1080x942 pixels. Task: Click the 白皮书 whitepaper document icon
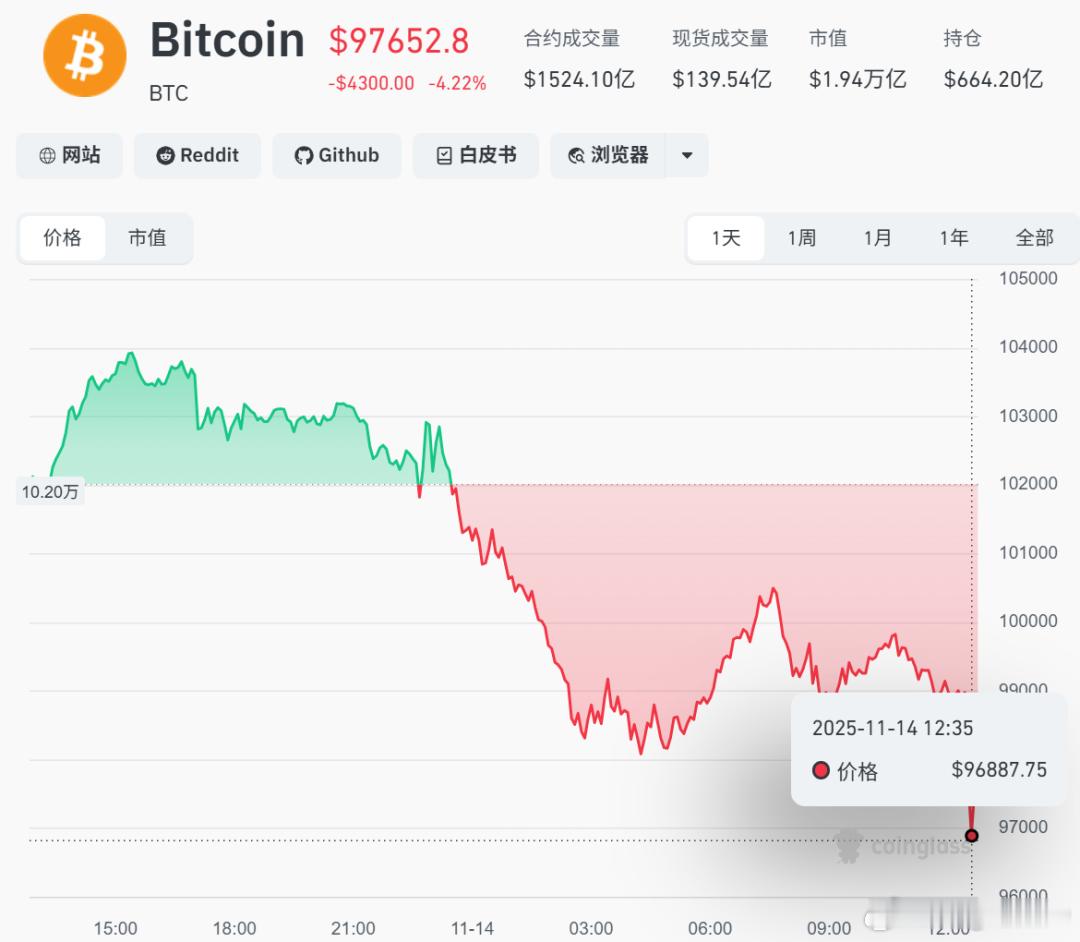point(443,156)
